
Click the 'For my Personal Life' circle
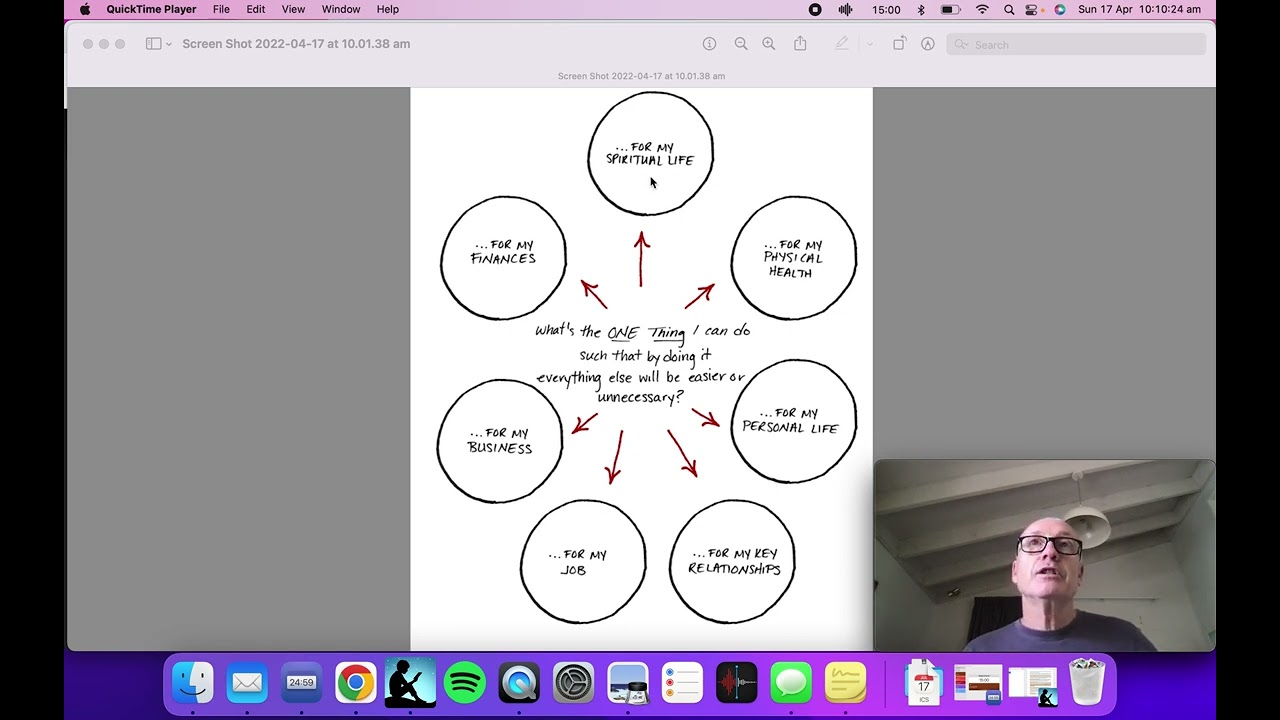(x=793, y=421)
